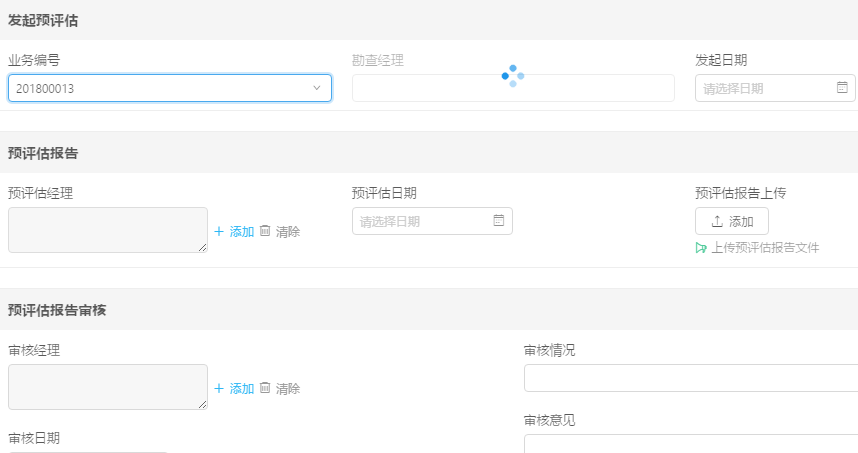Click the 业务编号 combo box showing 201800013

[x=170, y=88]
